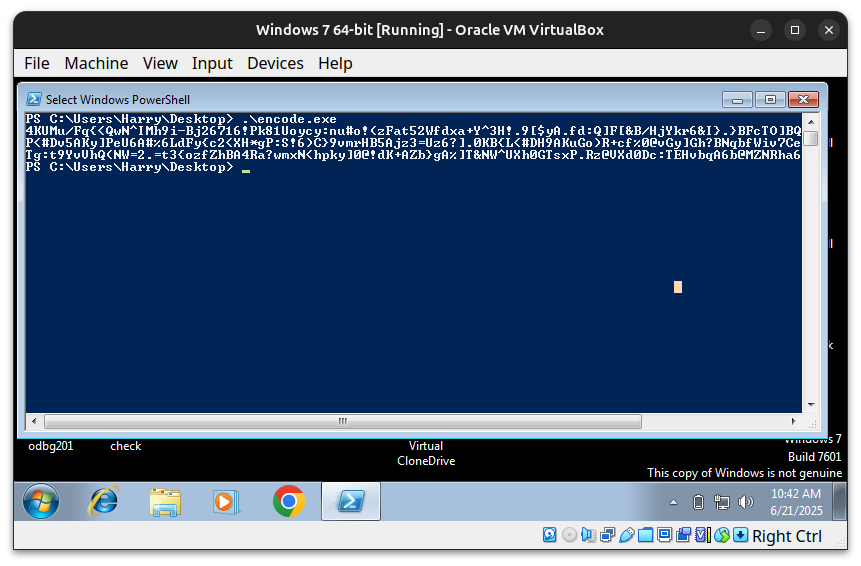
Task: Open the Windows Start orb
Action: coord(41,501)
